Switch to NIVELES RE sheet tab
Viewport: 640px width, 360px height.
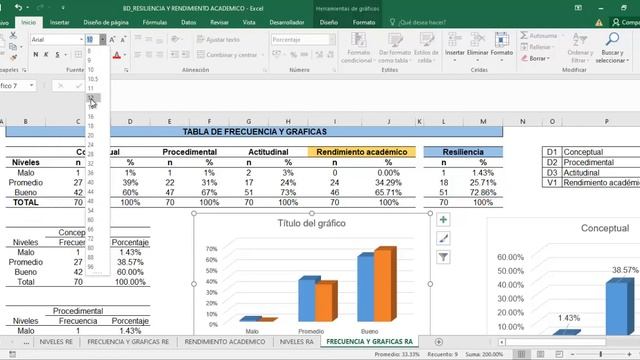coord(56,342)
